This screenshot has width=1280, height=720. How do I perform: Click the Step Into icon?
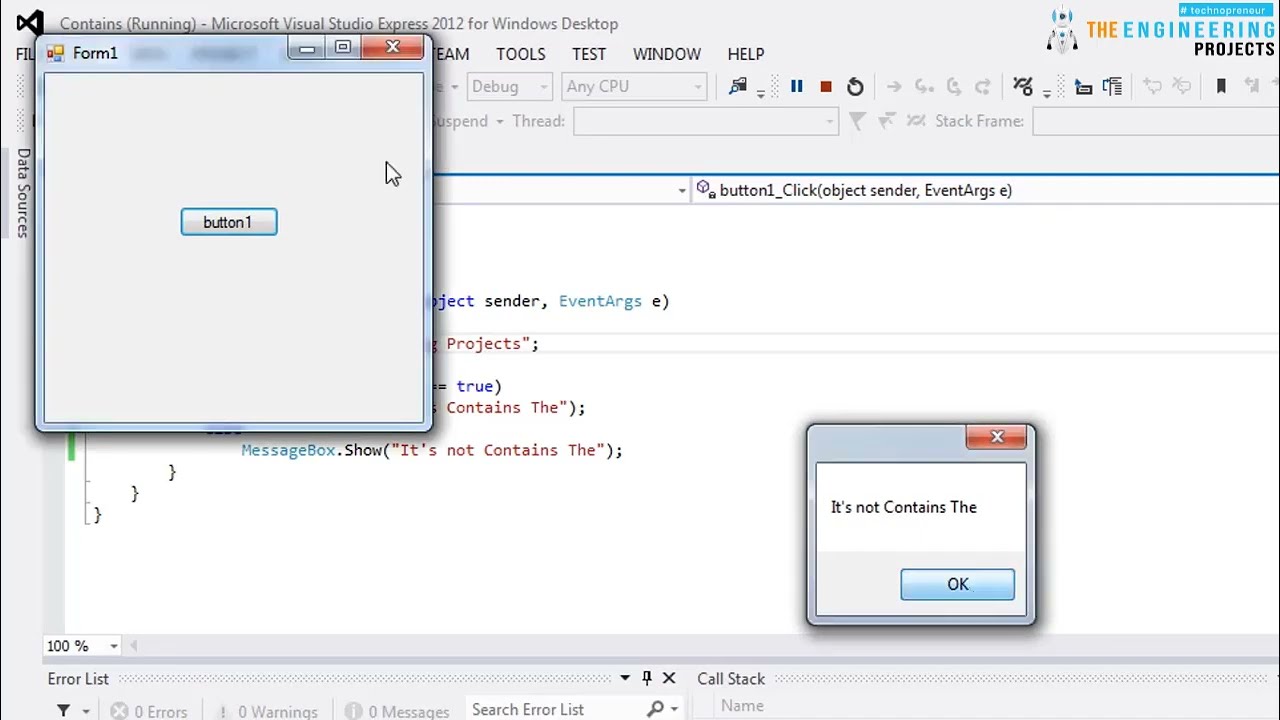(x=924, y=87)
